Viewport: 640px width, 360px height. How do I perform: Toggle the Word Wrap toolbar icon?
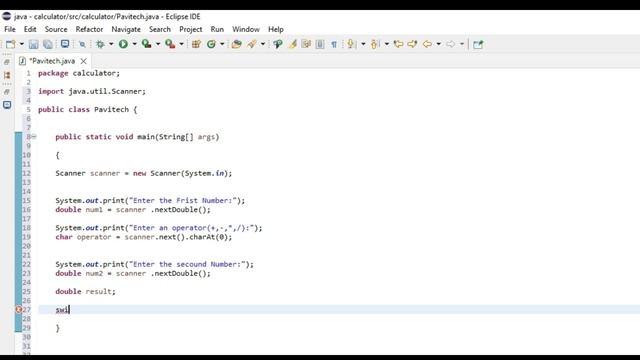tap(306, 44)
